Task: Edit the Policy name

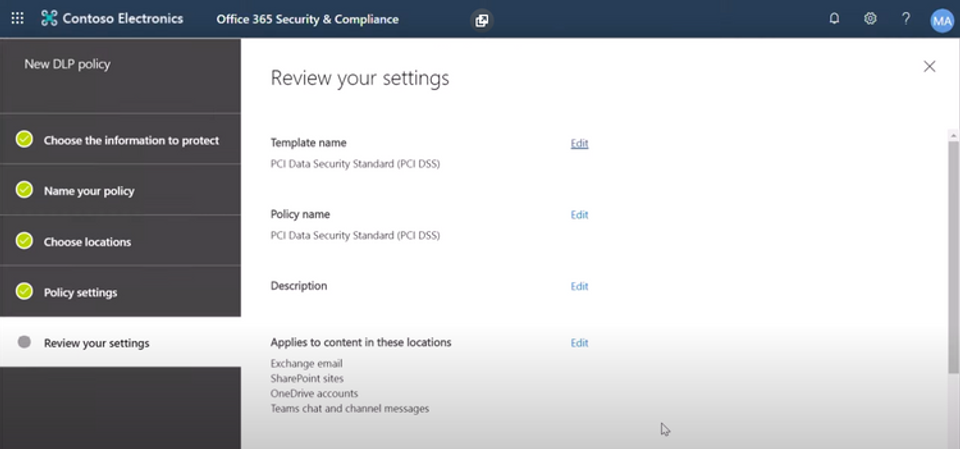Action: click(x=579, y=215)
